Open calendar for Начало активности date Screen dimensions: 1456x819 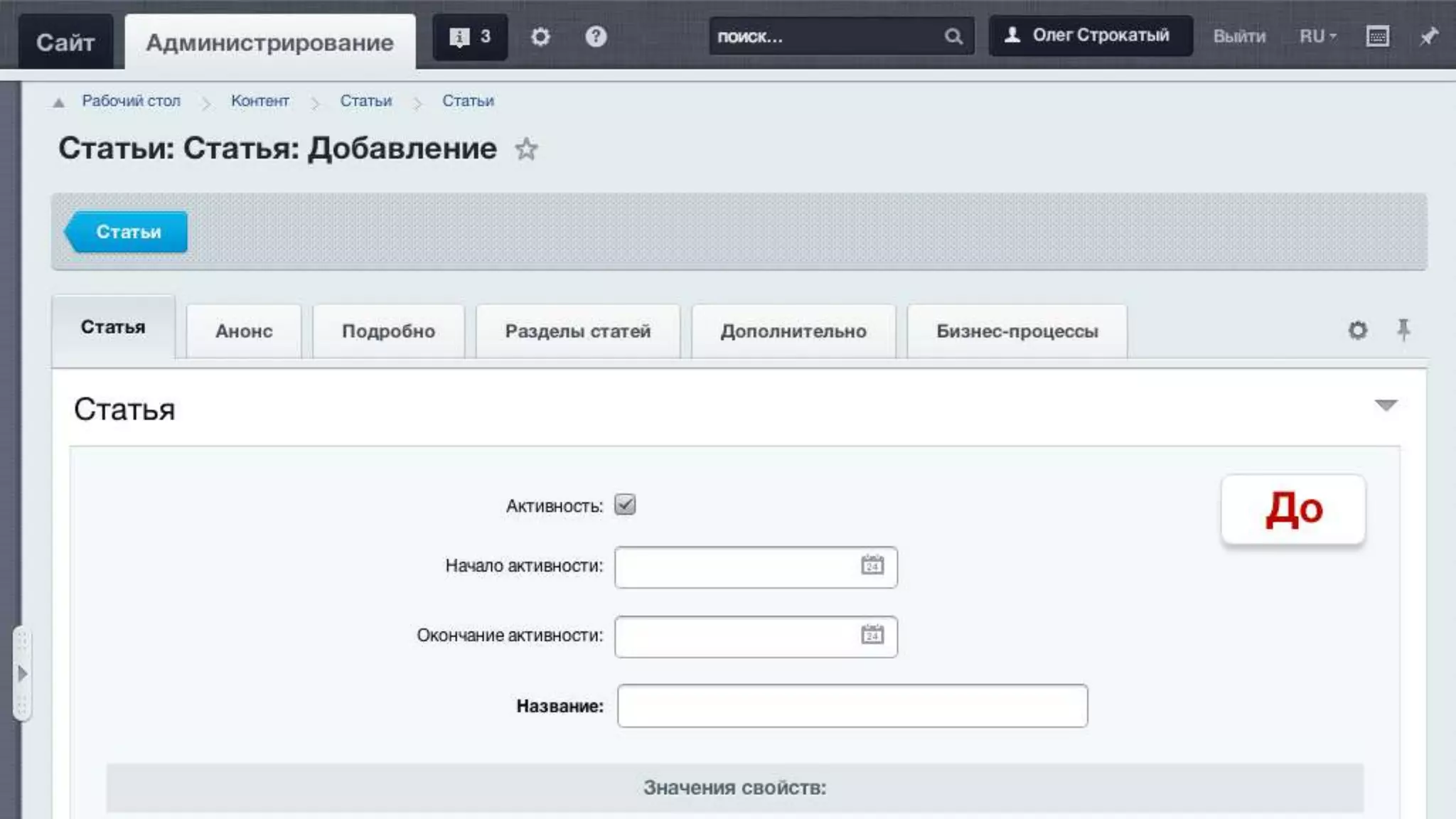[x=872, y=566]
